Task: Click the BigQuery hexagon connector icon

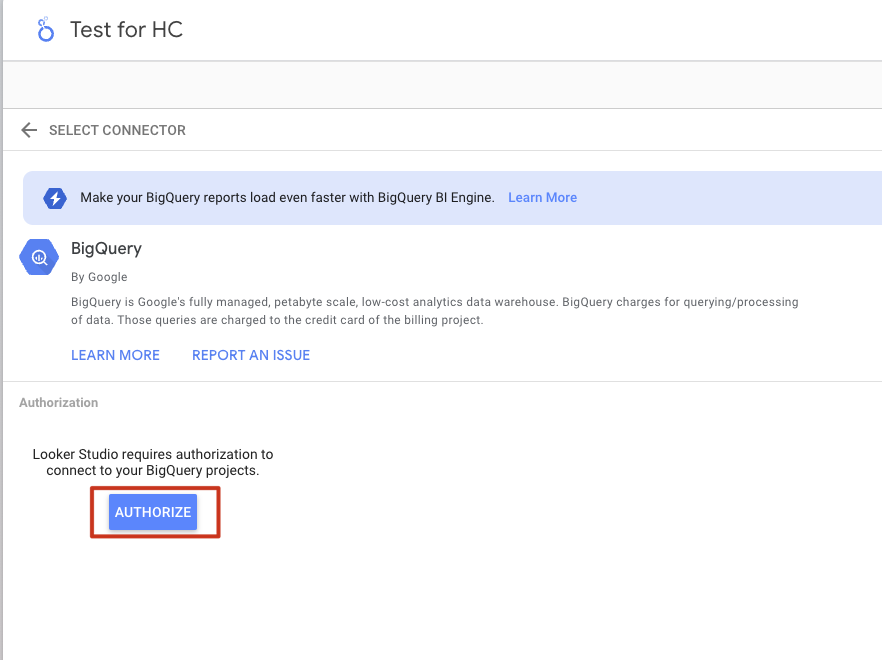Action: point(39,257)
